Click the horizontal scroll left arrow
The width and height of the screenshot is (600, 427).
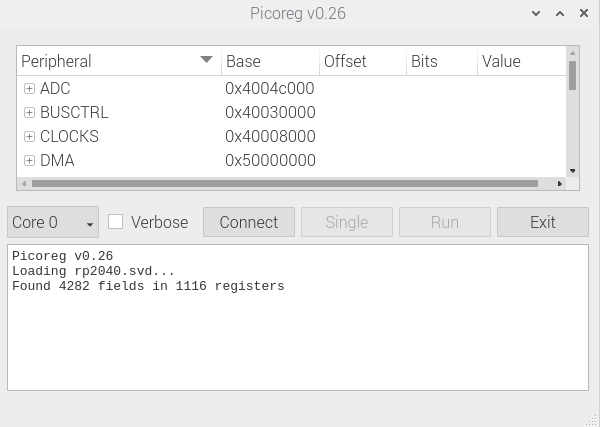23,184
